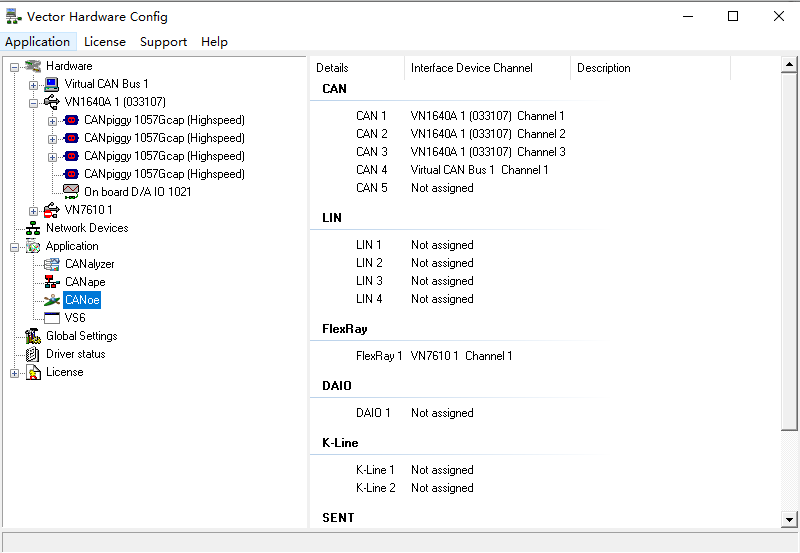
Task: Select the FlexRay 1 row
Action: point(434,356)
